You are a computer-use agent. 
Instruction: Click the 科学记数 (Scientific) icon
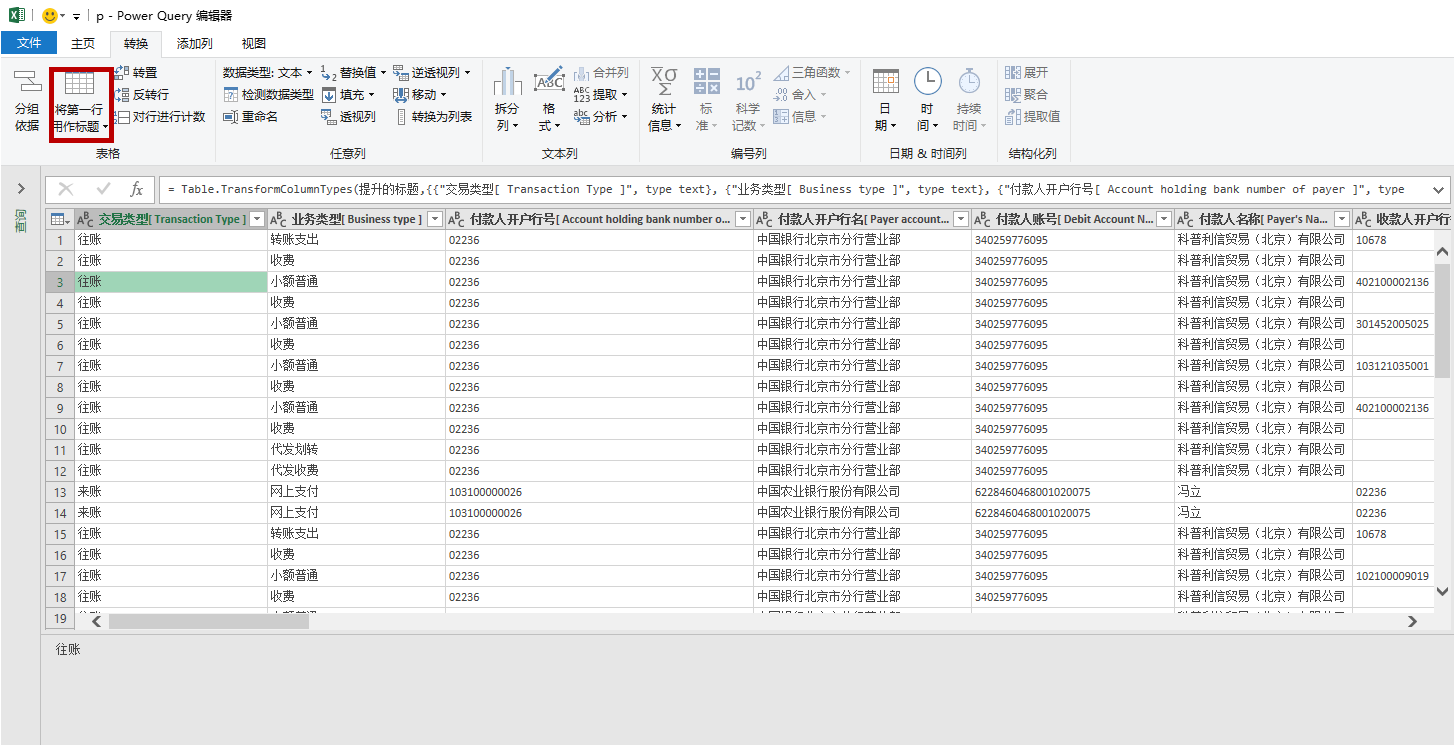point(747,82)
